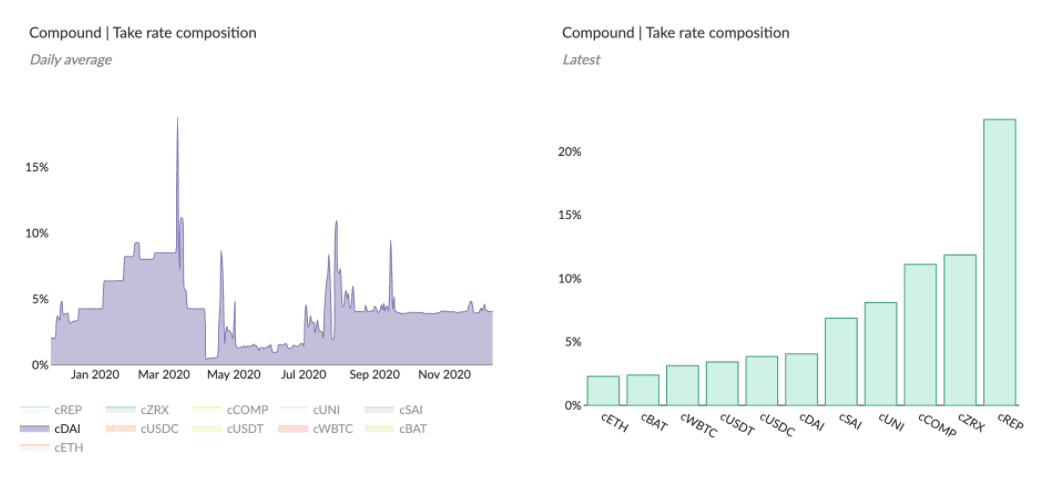The image size is (1052, 482).
Task: Toggle the cDAI legend series
Action: [x=50, y=428]
